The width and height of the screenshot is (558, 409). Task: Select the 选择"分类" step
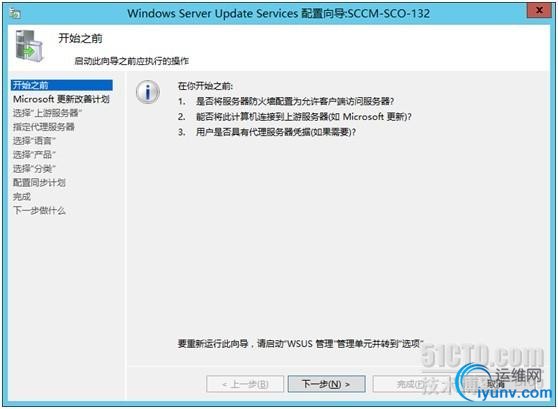(34, 169)
